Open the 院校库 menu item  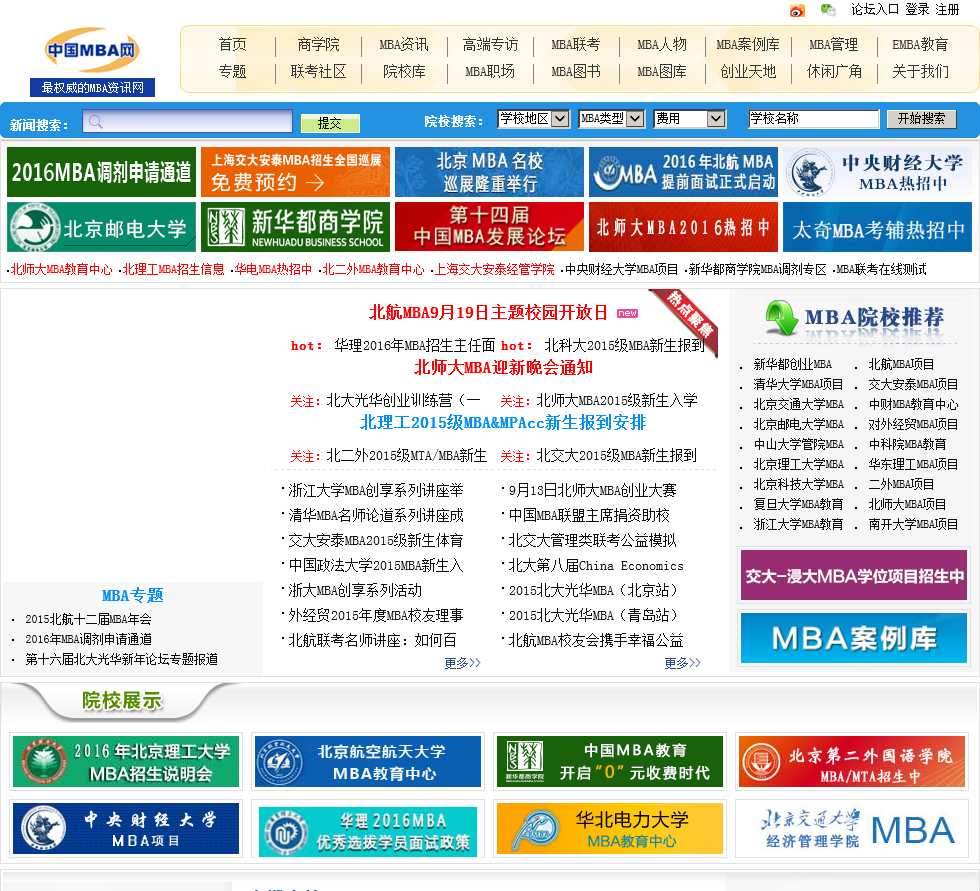coord(404,72)
